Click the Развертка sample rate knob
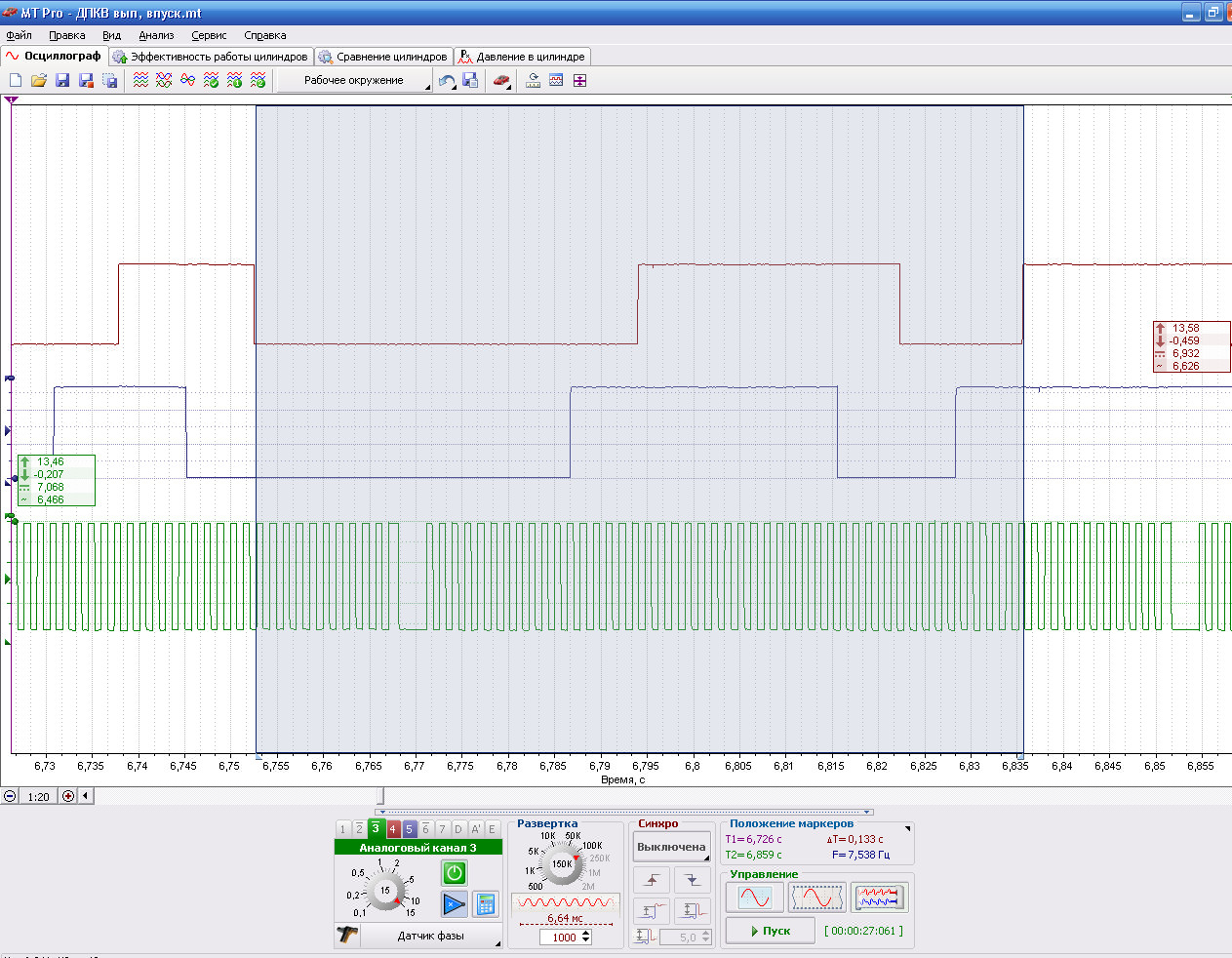This screenshot has height=958, width=1232. (562, 864)
